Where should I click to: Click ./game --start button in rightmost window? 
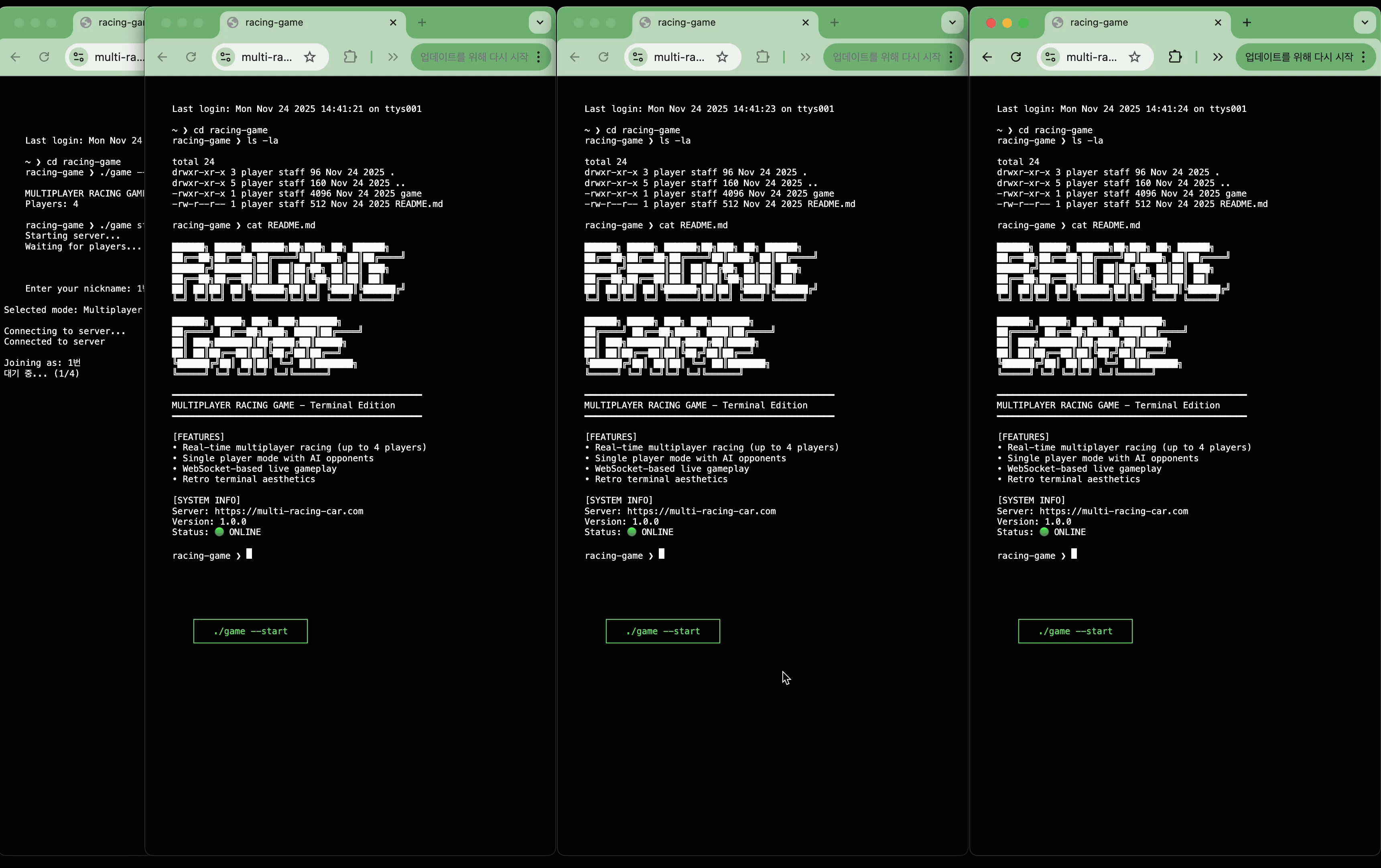(x=1075, y=631)
